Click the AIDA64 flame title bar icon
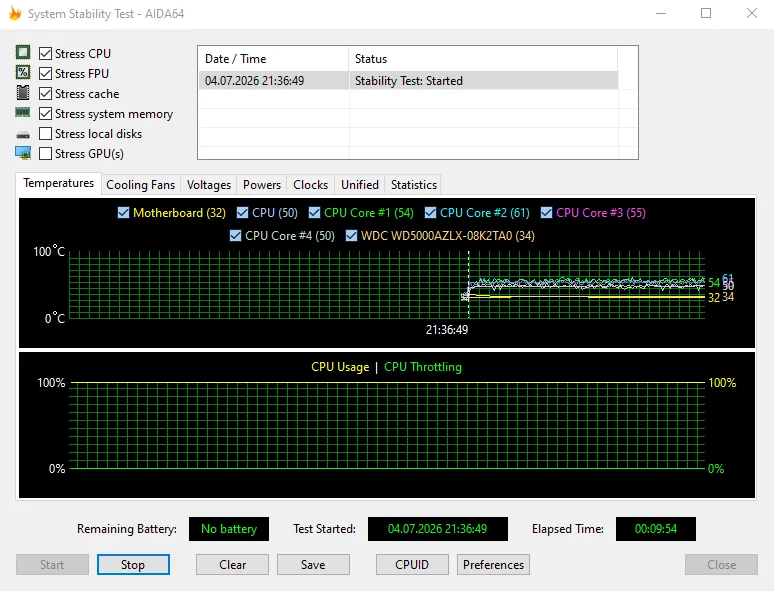774x591 pixels. [15, 13]
